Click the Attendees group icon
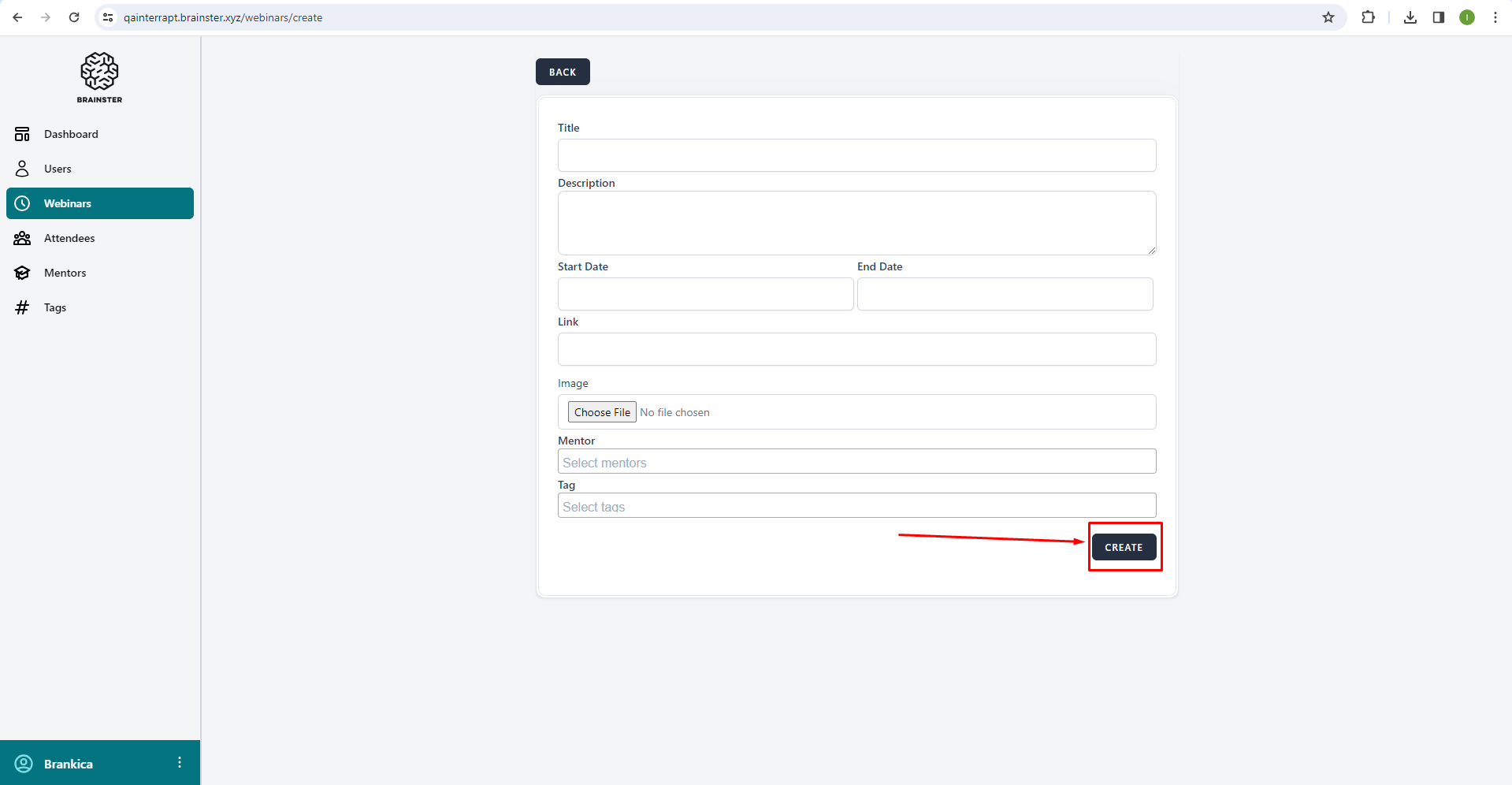The height and width of the screenshot is (785, 1512). [x=22, y=238]
